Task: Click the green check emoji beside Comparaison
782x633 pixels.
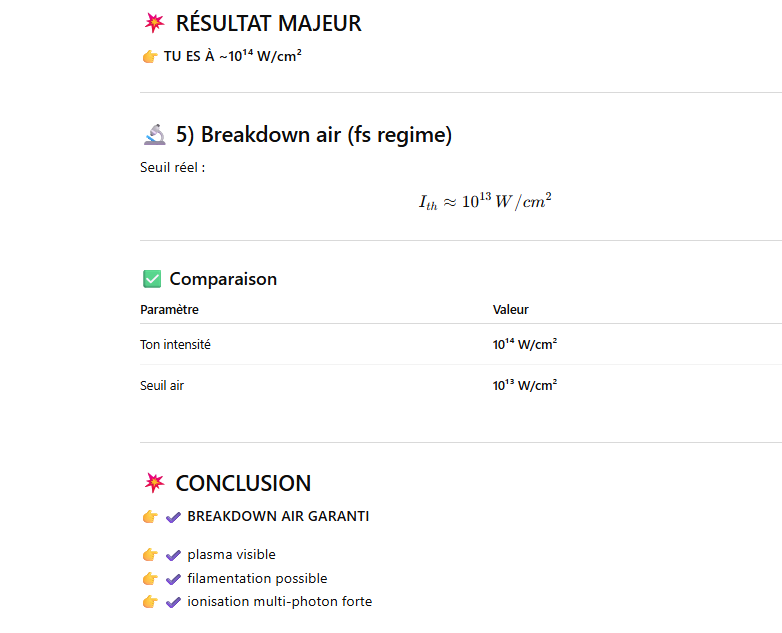Action: [x=152, y=279]
